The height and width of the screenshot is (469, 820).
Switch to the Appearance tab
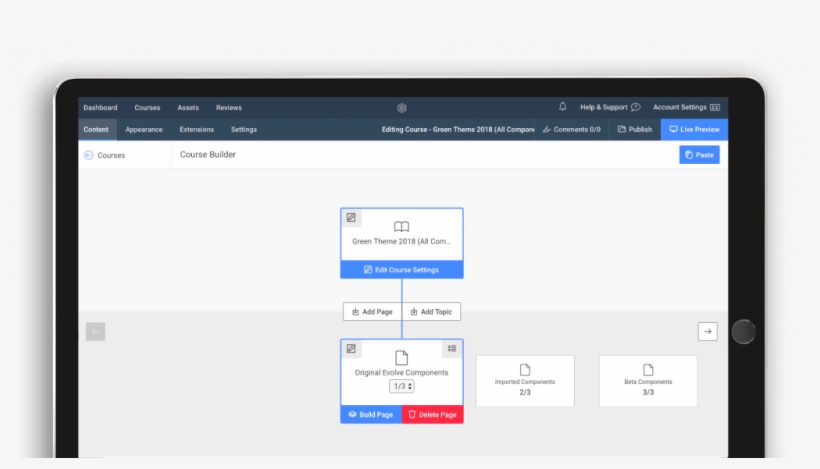[144, 129]
